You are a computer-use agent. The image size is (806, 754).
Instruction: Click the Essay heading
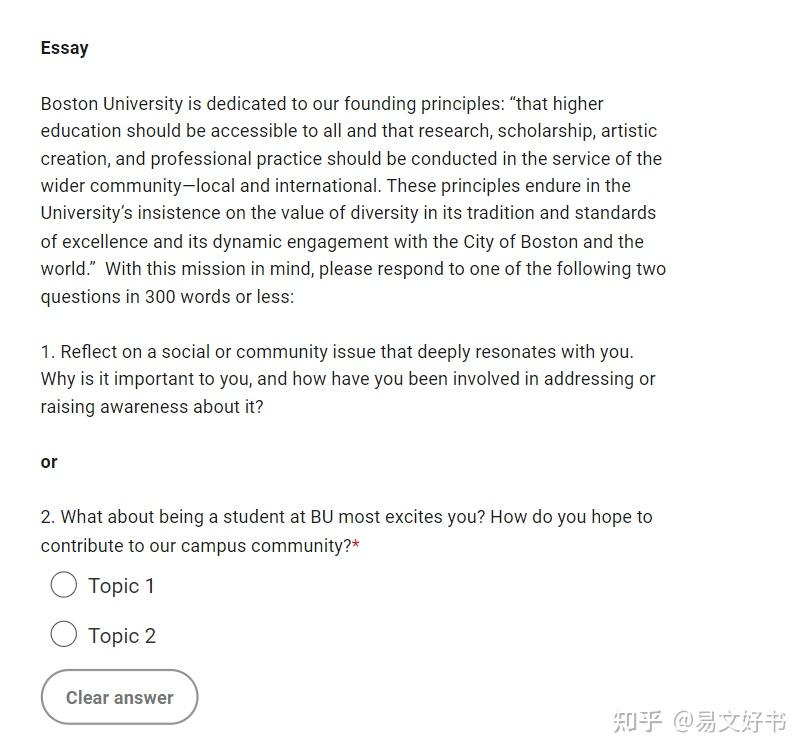point(65,48)
